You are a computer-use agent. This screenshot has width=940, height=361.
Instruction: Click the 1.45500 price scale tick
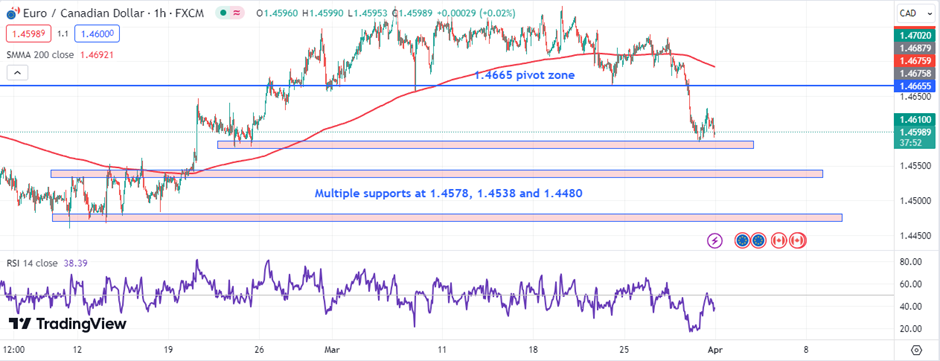tap(915, 166)
